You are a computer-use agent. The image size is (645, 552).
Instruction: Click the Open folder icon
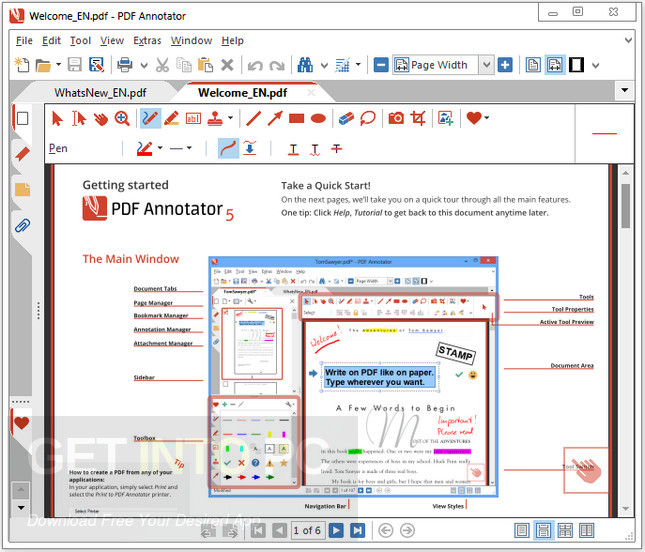coord(43,65)
